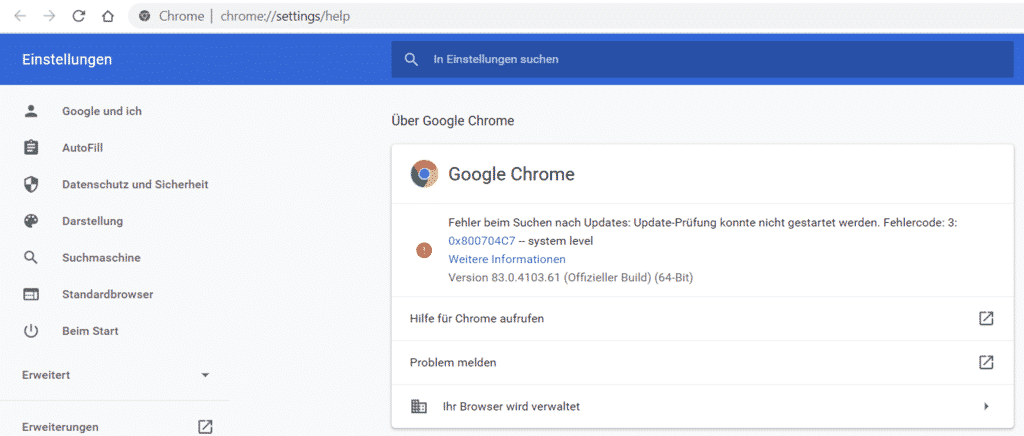The width and height of the screenshot is (1024, 436).
Task: Click the 'Google Chrome' product title
Action: (511, 174)
